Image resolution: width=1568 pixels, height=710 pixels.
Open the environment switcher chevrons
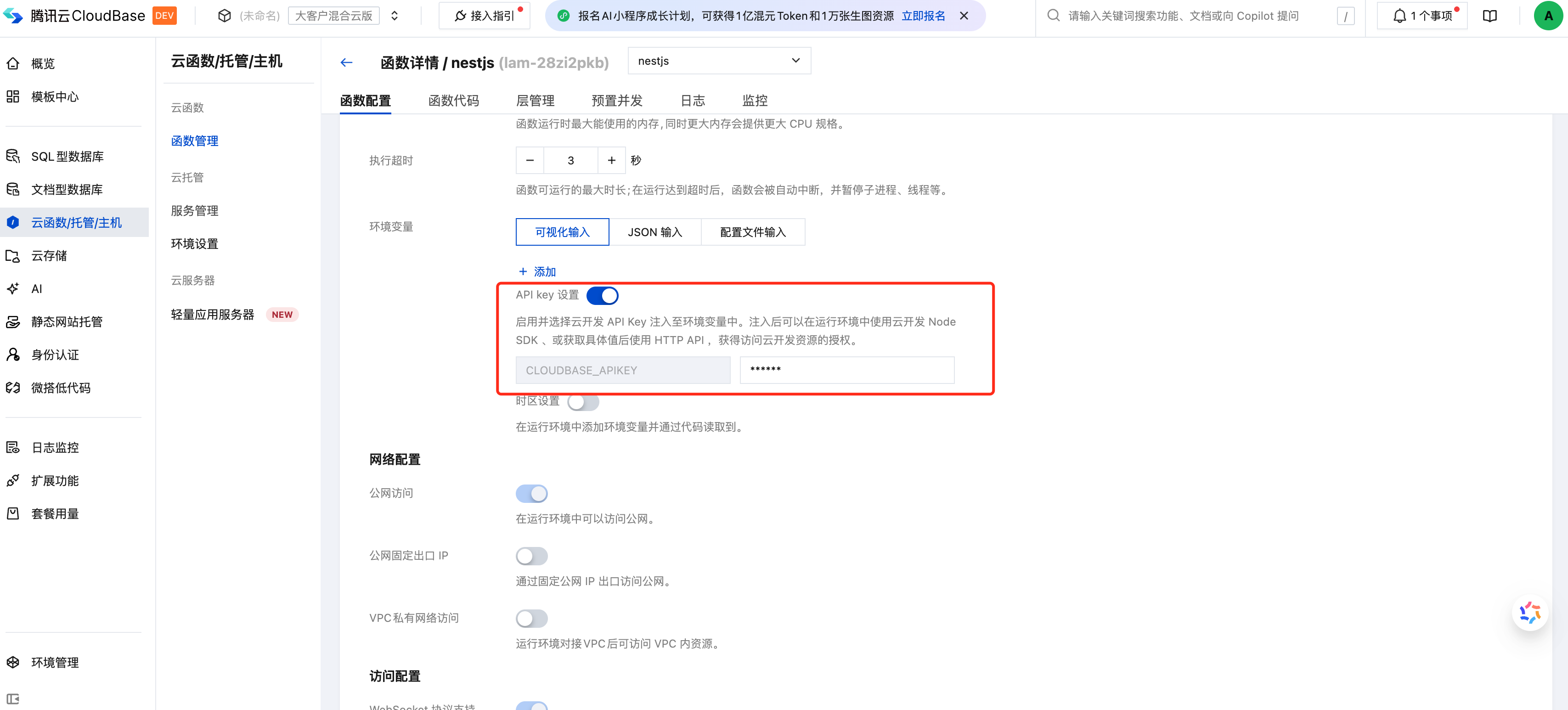(395, 16)
